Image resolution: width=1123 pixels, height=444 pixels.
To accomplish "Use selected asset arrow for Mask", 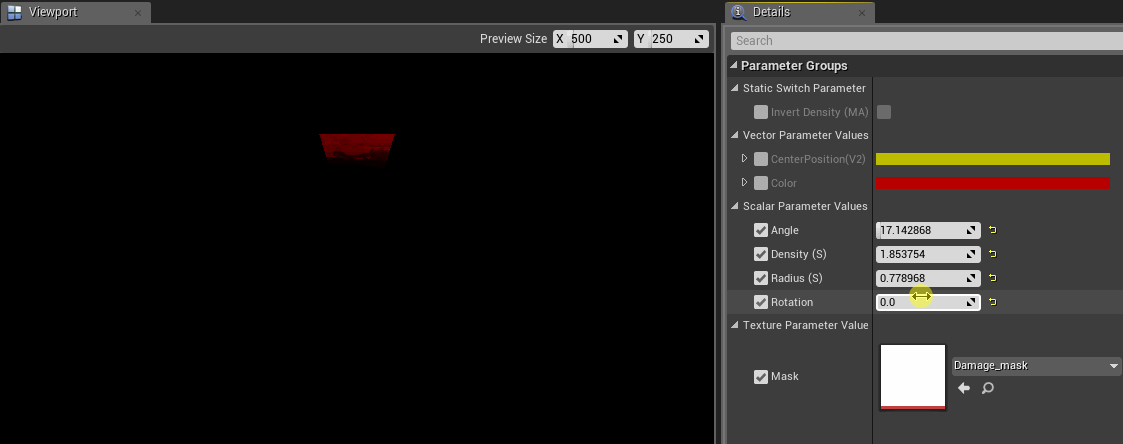I will (964, 388).
